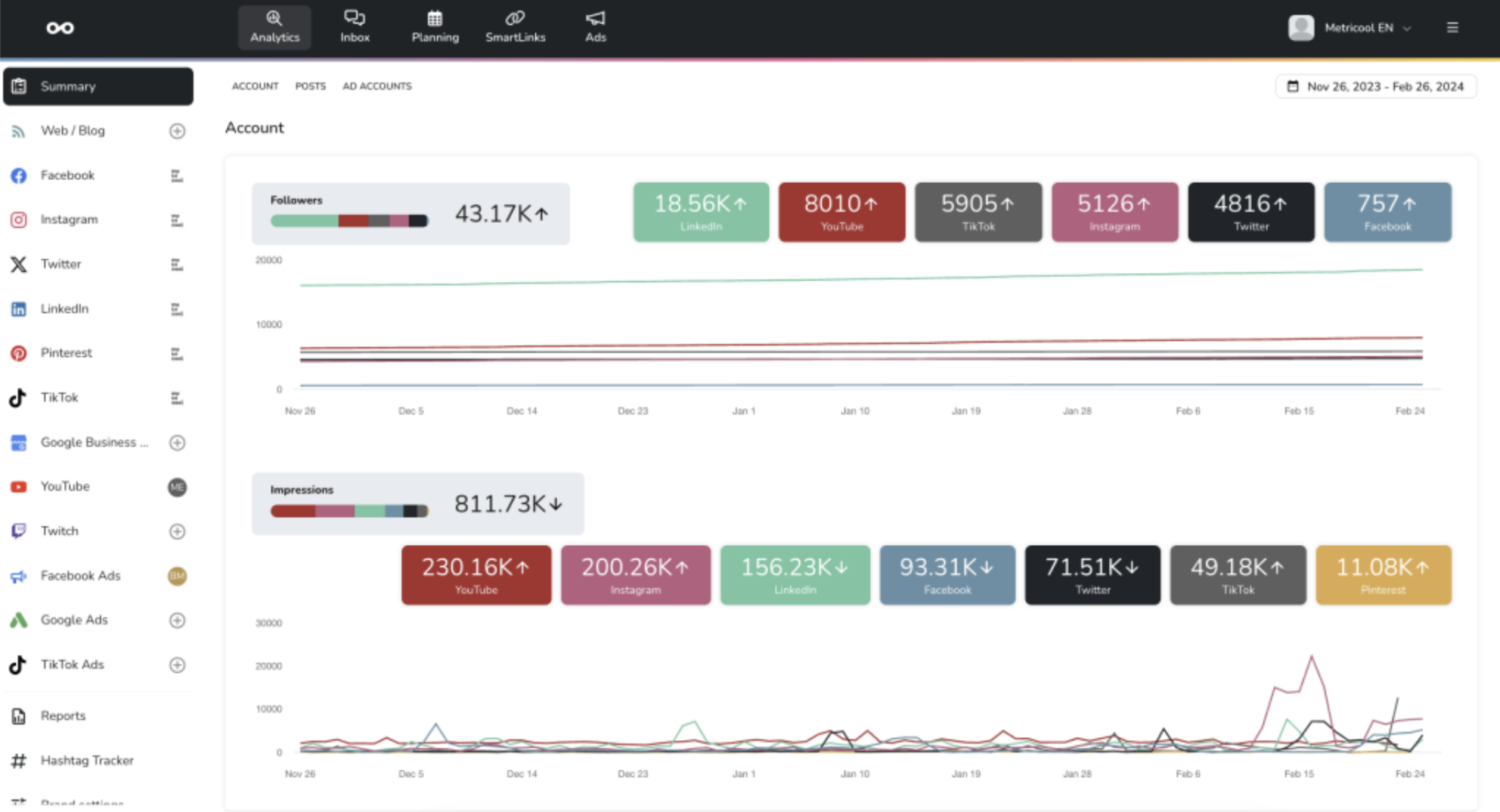Select the Instagram 5126 followers card
1500x812 pixels.
click(x=1114, y=212)
